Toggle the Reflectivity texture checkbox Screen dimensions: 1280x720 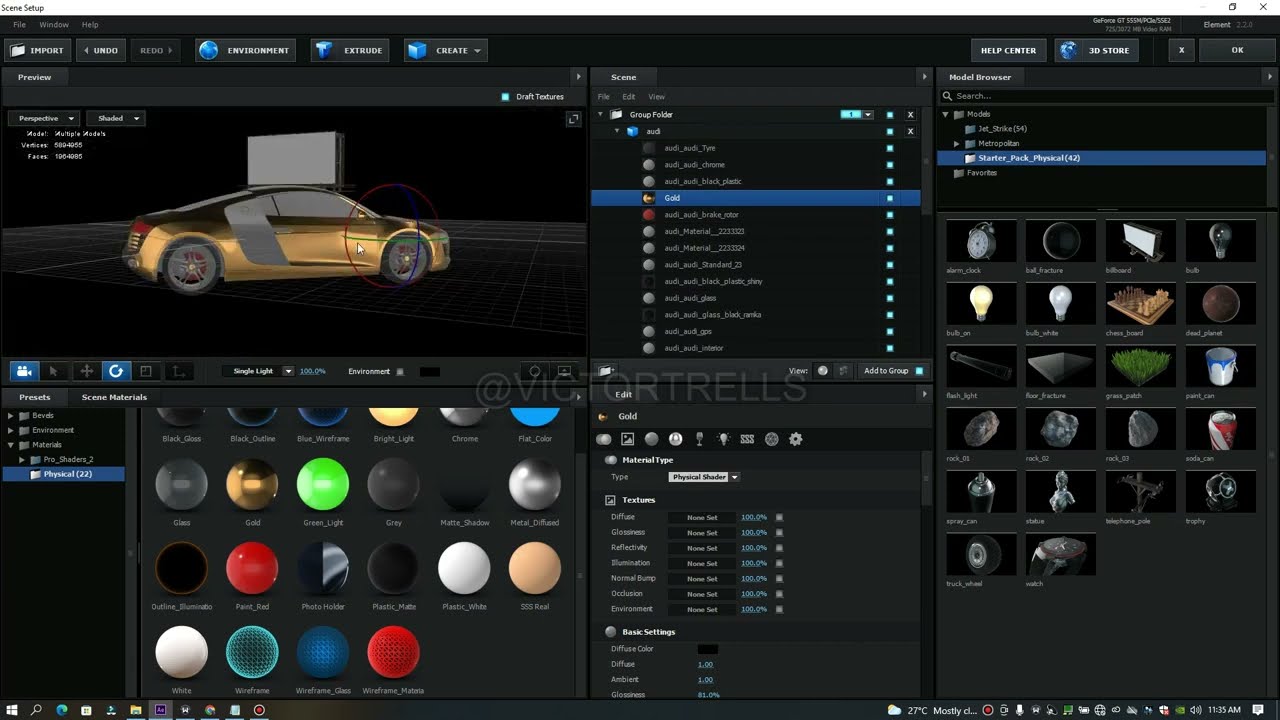[779, 548]
